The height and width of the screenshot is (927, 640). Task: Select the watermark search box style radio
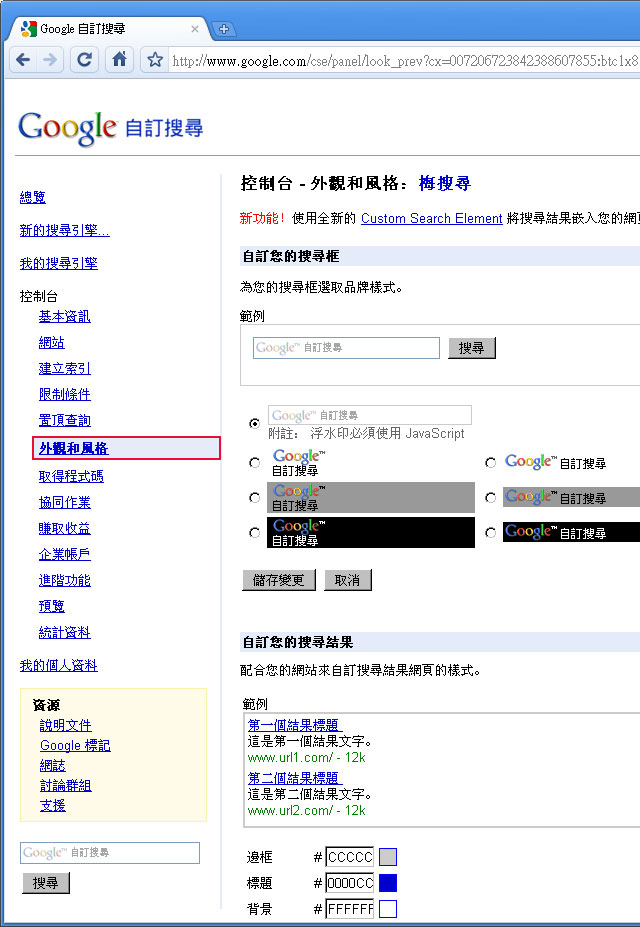point(255,423)
